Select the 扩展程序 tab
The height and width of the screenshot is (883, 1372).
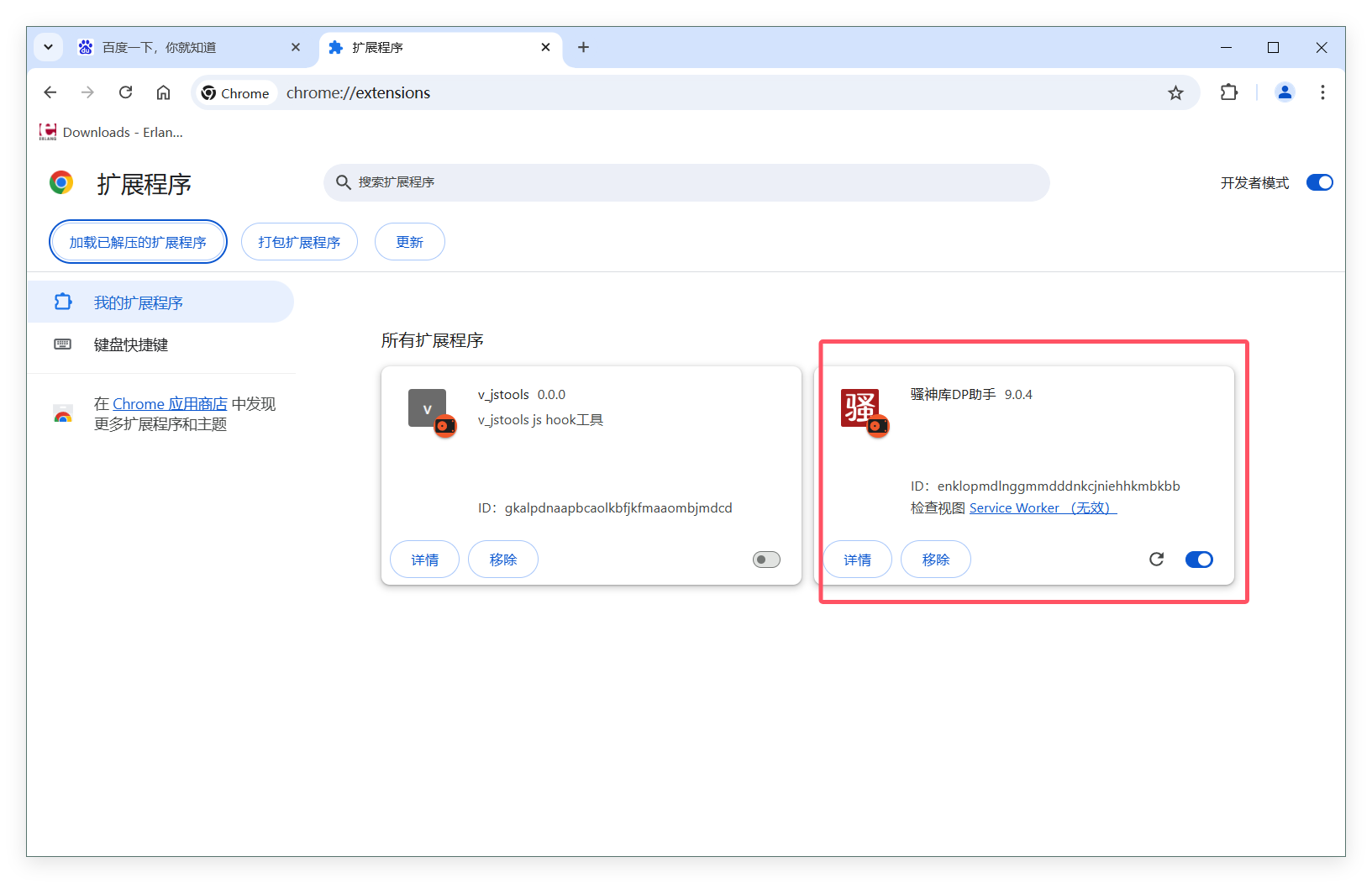(x=439, y=47)
